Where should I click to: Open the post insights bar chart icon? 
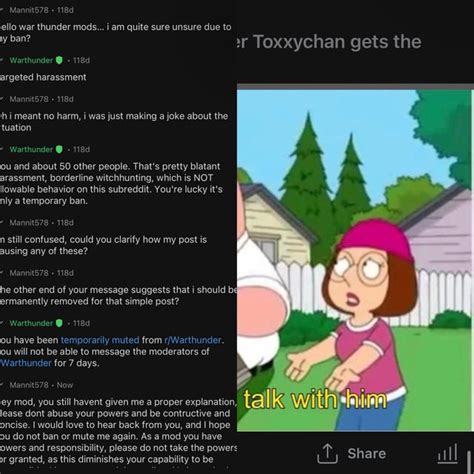pyautogui.click(x=447, y=454)
